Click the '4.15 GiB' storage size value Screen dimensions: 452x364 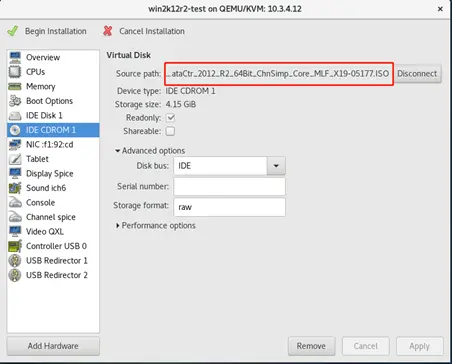coord(181,104)
